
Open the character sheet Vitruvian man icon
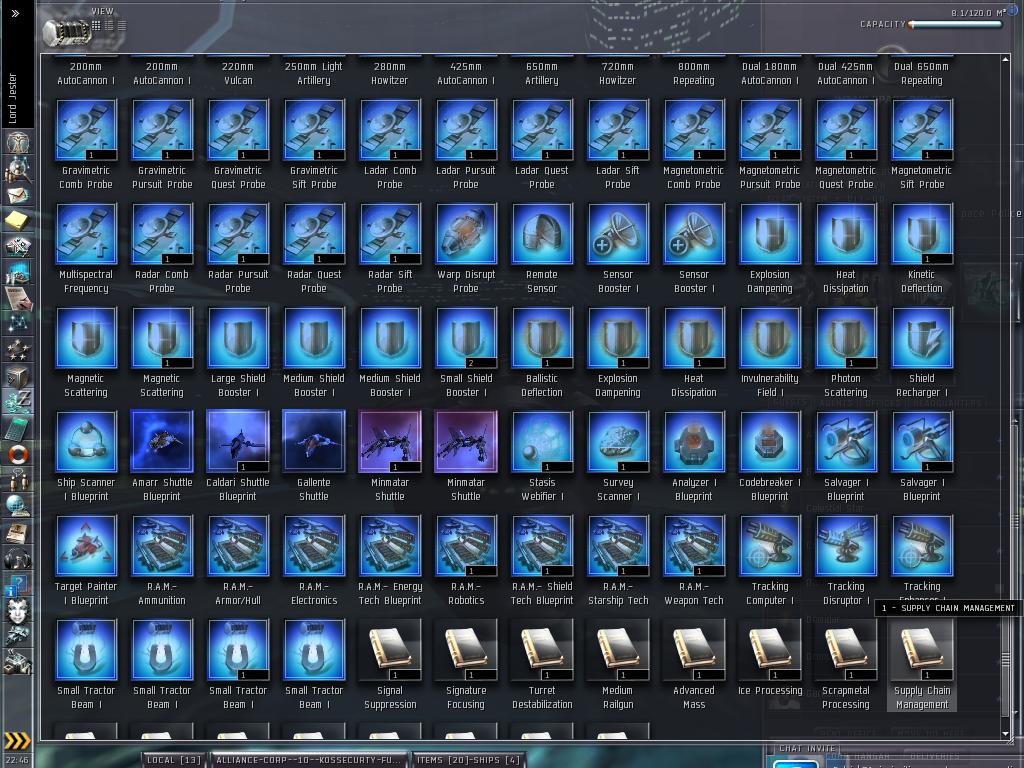pyautogui.click(x=18, y=143)
